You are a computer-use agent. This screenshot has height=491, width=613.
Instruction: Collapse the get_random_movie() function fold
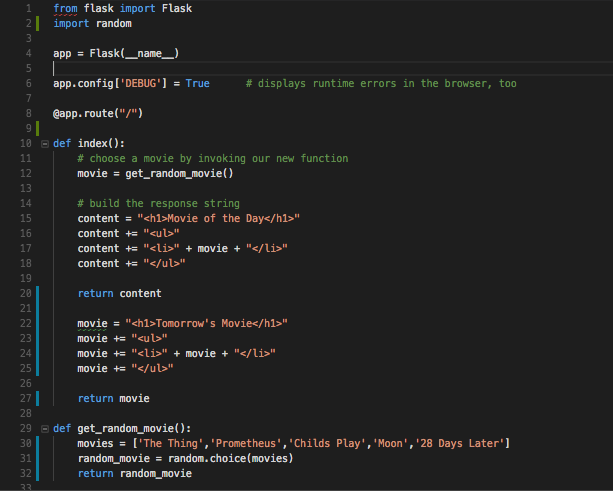45,429
